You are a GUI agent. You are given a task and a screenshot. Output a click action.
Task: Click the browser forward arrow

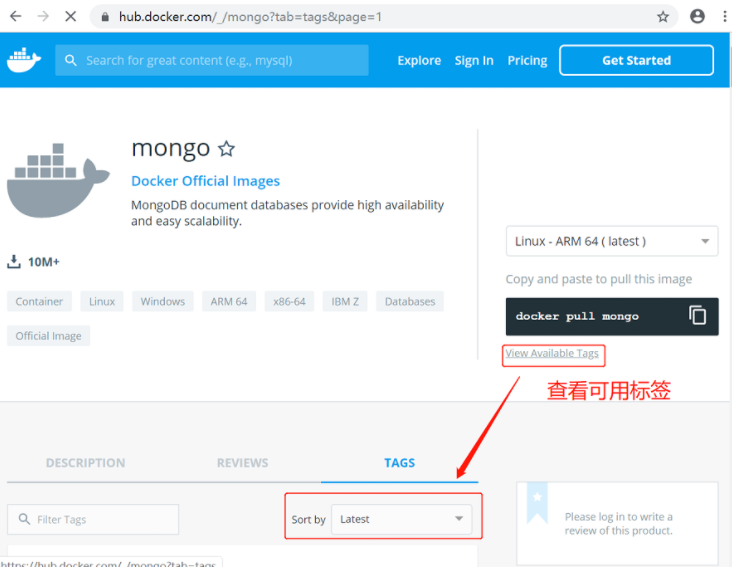click(x=43, y=17)
